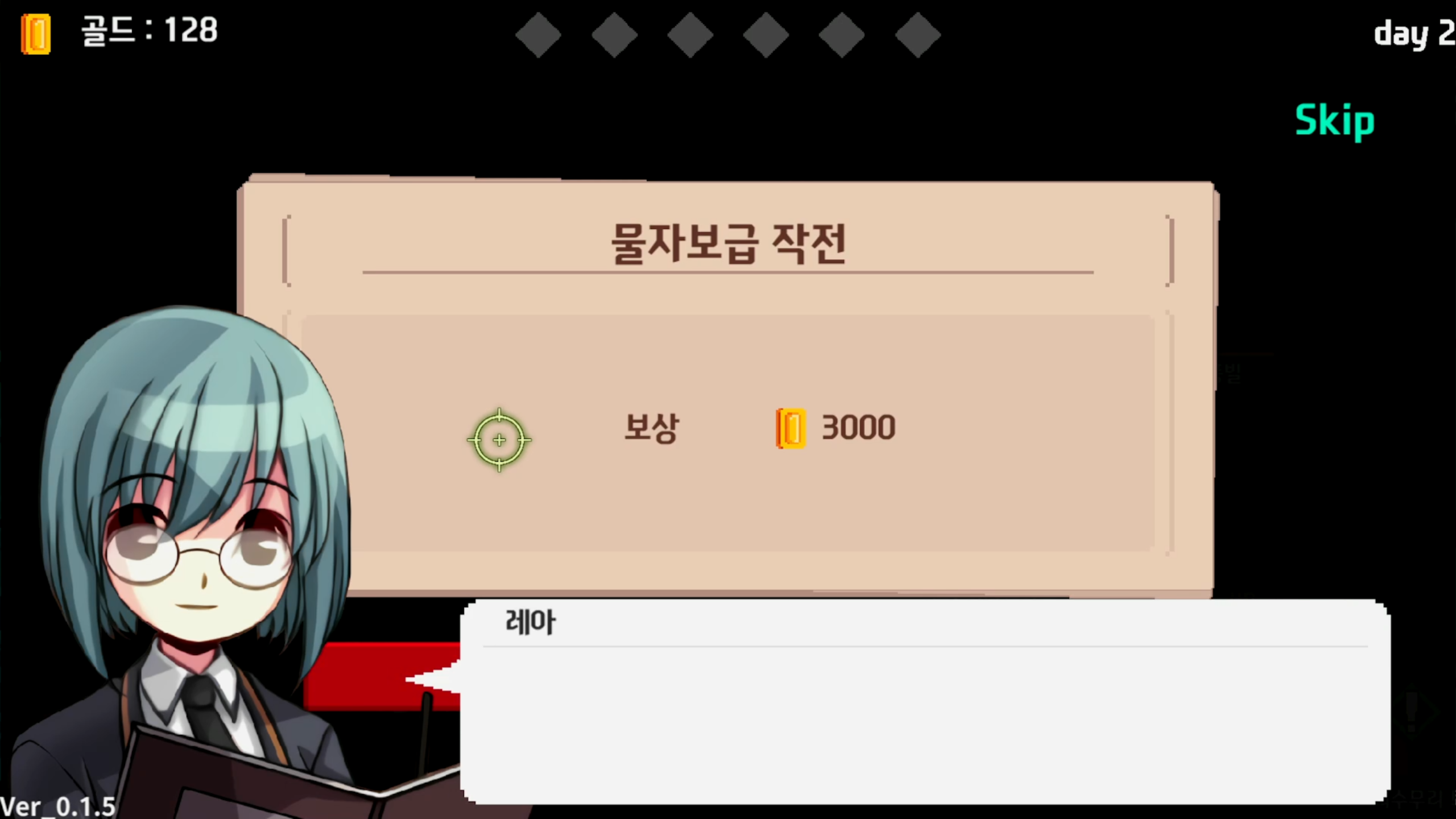Screen dimensions: 1456x819
Task: Click the 레아 speaker name
Action: tap(530, 622)
